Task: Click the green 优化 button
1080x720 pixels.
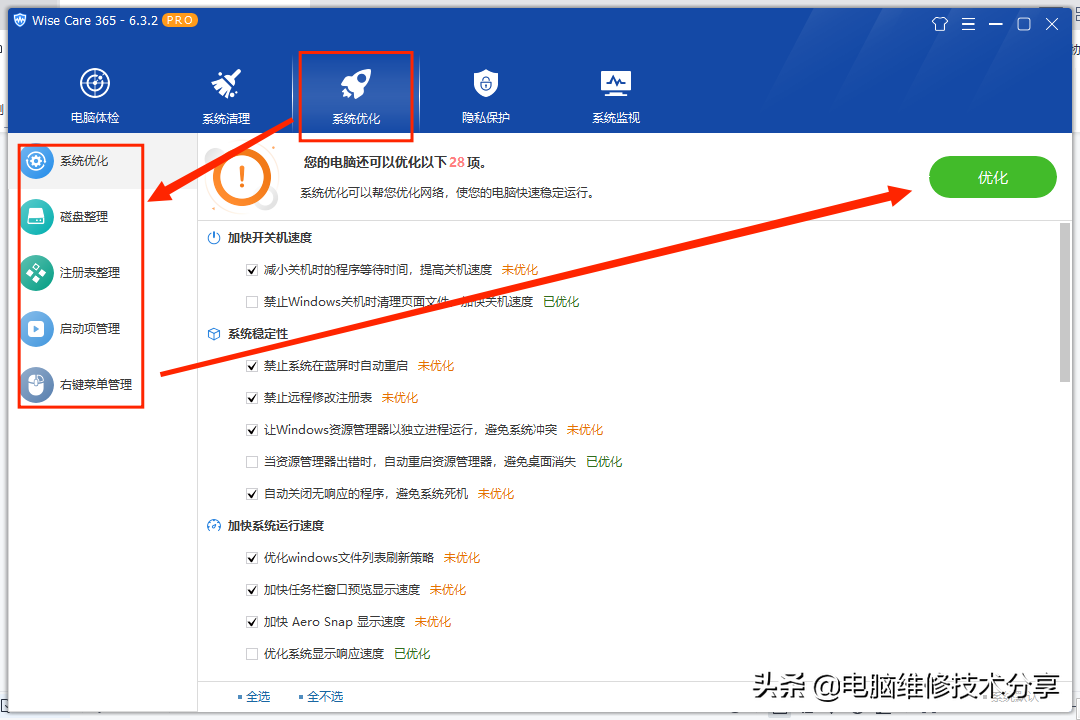Action: [x=993, y=177]
